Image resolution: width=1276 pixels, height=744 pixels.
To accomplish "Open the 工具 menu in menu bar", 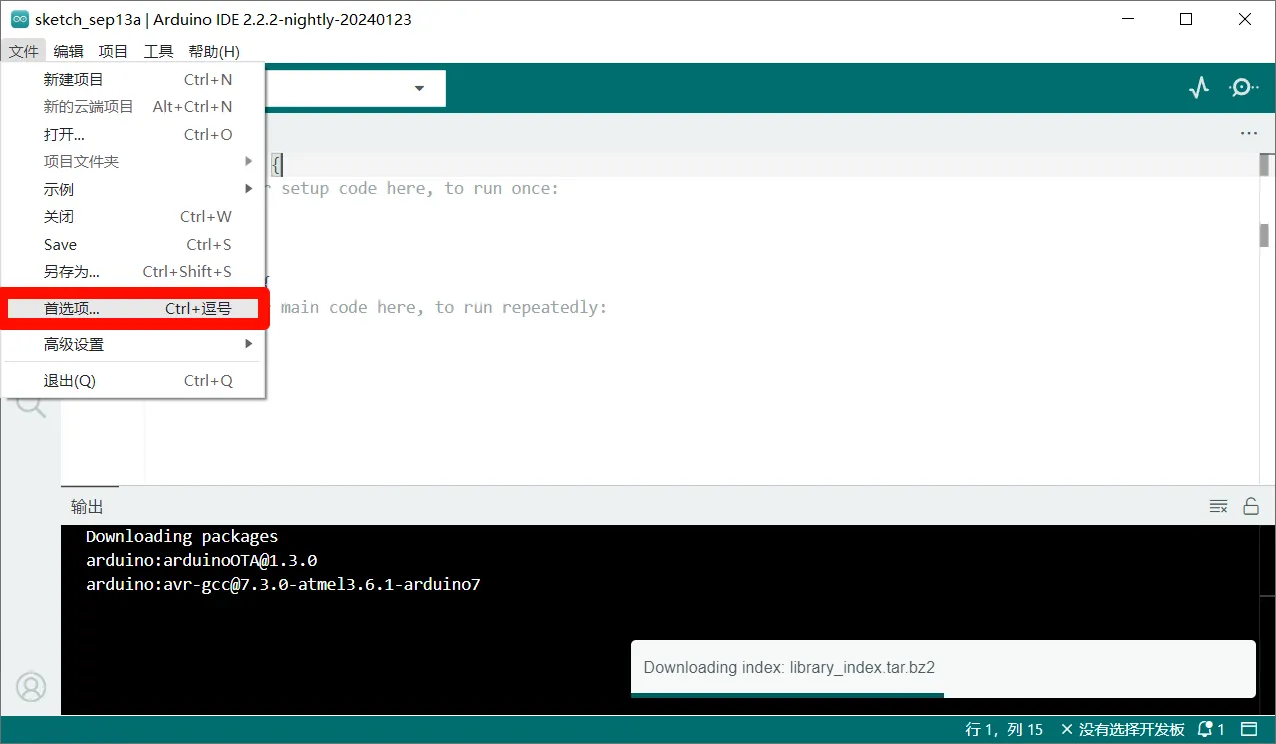I will coord(158,51).
